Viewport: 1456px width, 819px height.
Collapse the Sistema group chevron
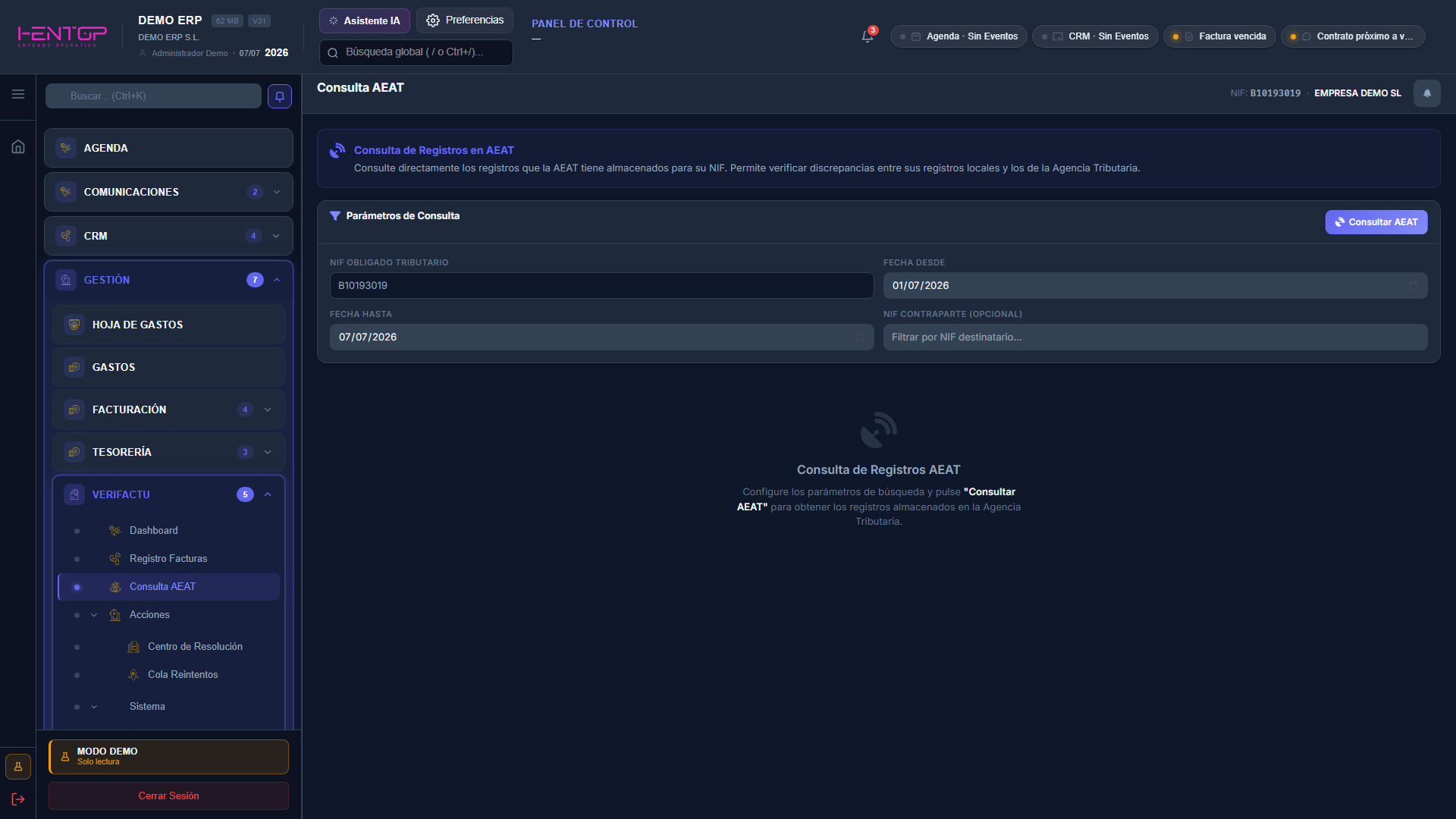tap(94, 707)
